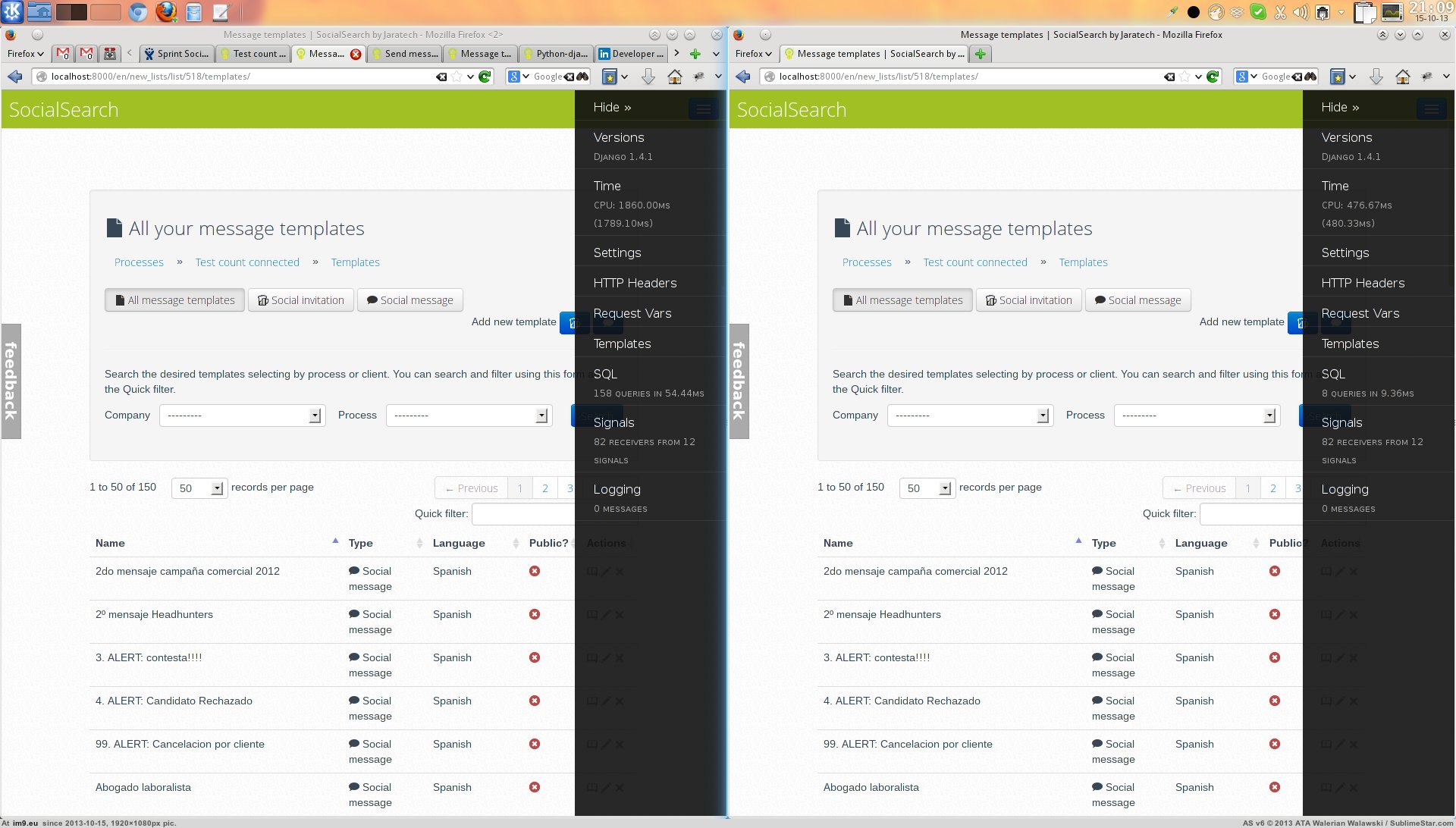Toggle Public status for '2º mensaje Headhunters' in left window
The height and width of the screenshot is (828, 1456).
(535, 614)
